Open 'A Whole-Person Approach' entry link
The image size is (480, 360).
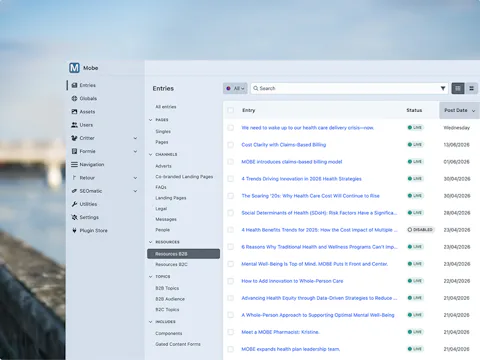(318, 315)
